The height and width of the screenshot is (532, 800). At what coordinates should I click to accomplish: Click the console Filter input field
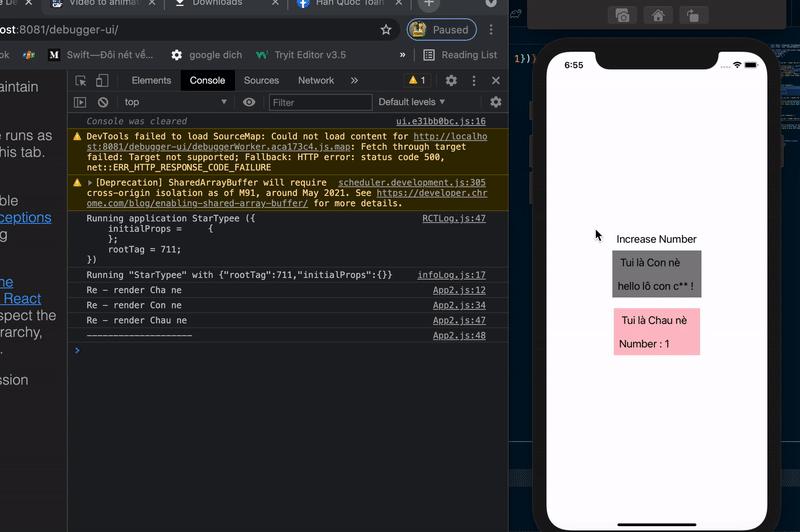[x=320, y=102]
